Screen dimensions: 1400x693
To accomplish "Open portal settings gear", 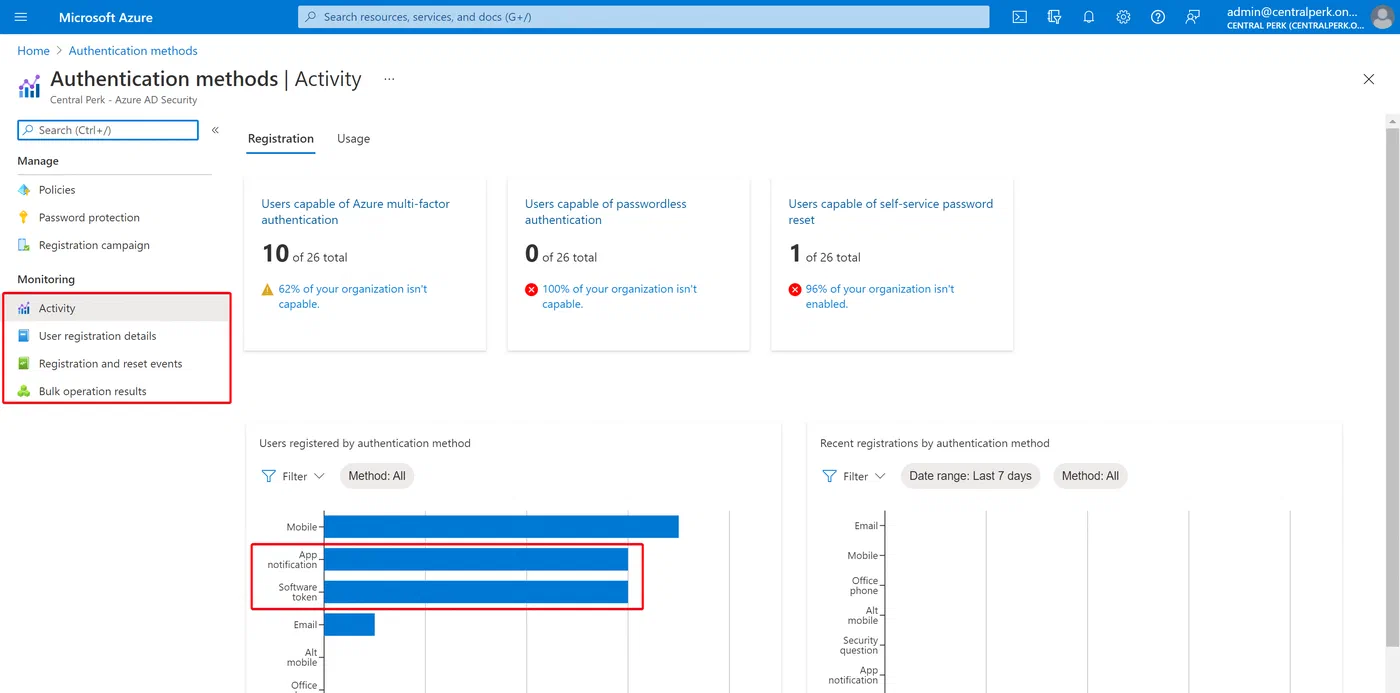I will point(1123,17).
